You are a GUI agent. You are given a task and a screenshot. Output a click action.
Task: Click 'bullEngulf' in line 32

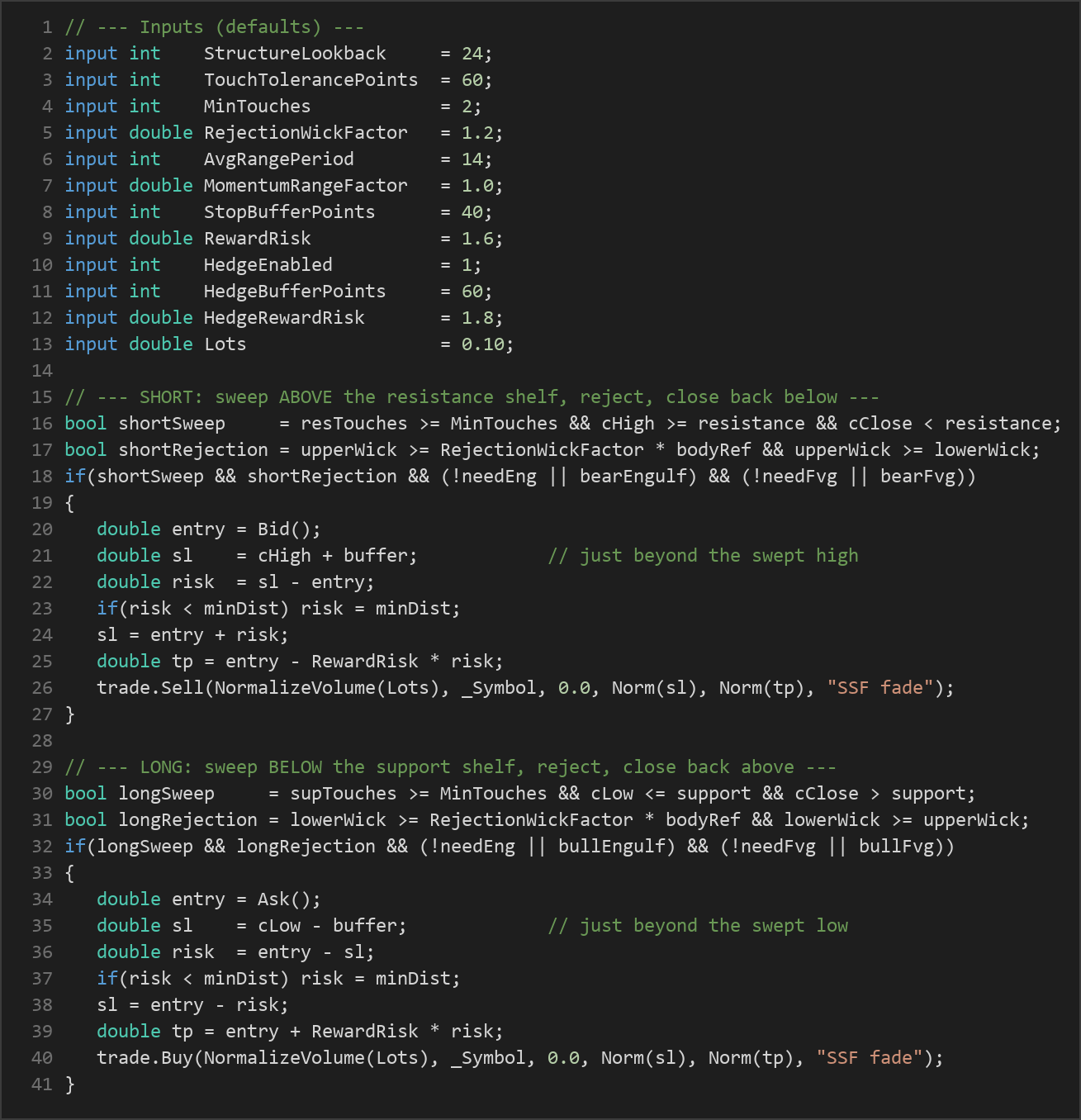[x=612, y=847]
